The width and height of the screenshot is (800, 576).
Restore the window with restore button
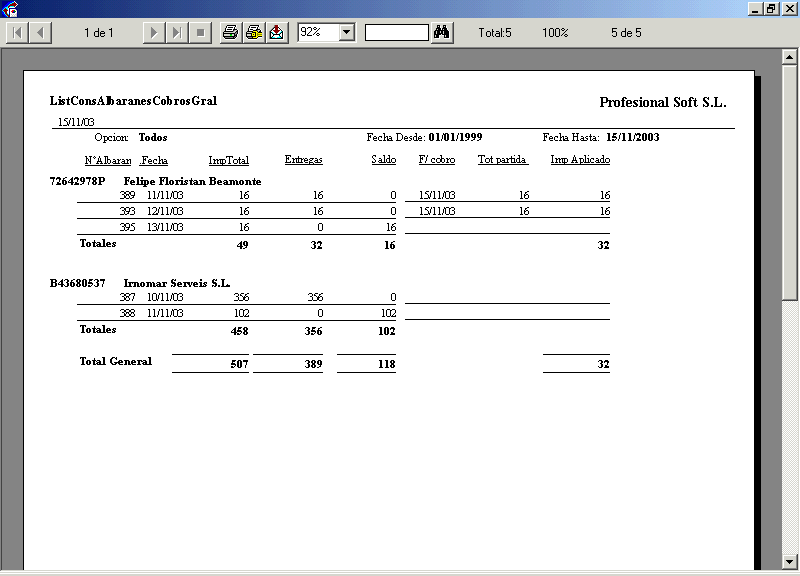pyautogui.click(x=771, y=9)
